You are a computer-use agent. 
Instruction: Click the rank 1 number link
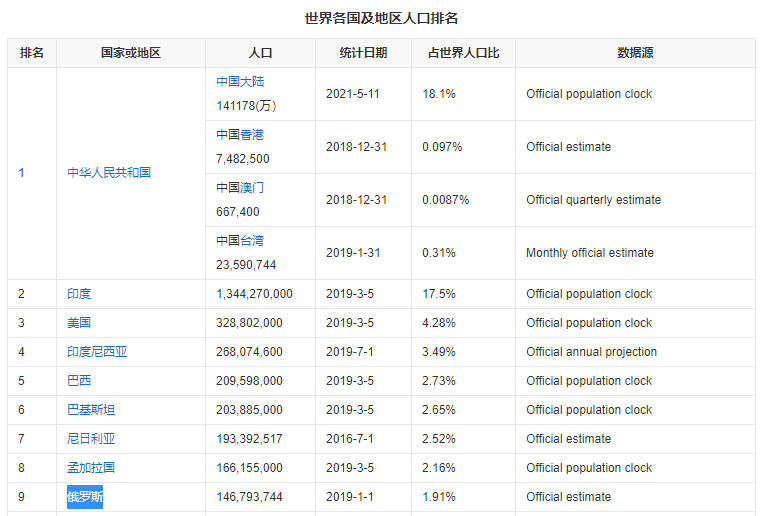[21, 173]
